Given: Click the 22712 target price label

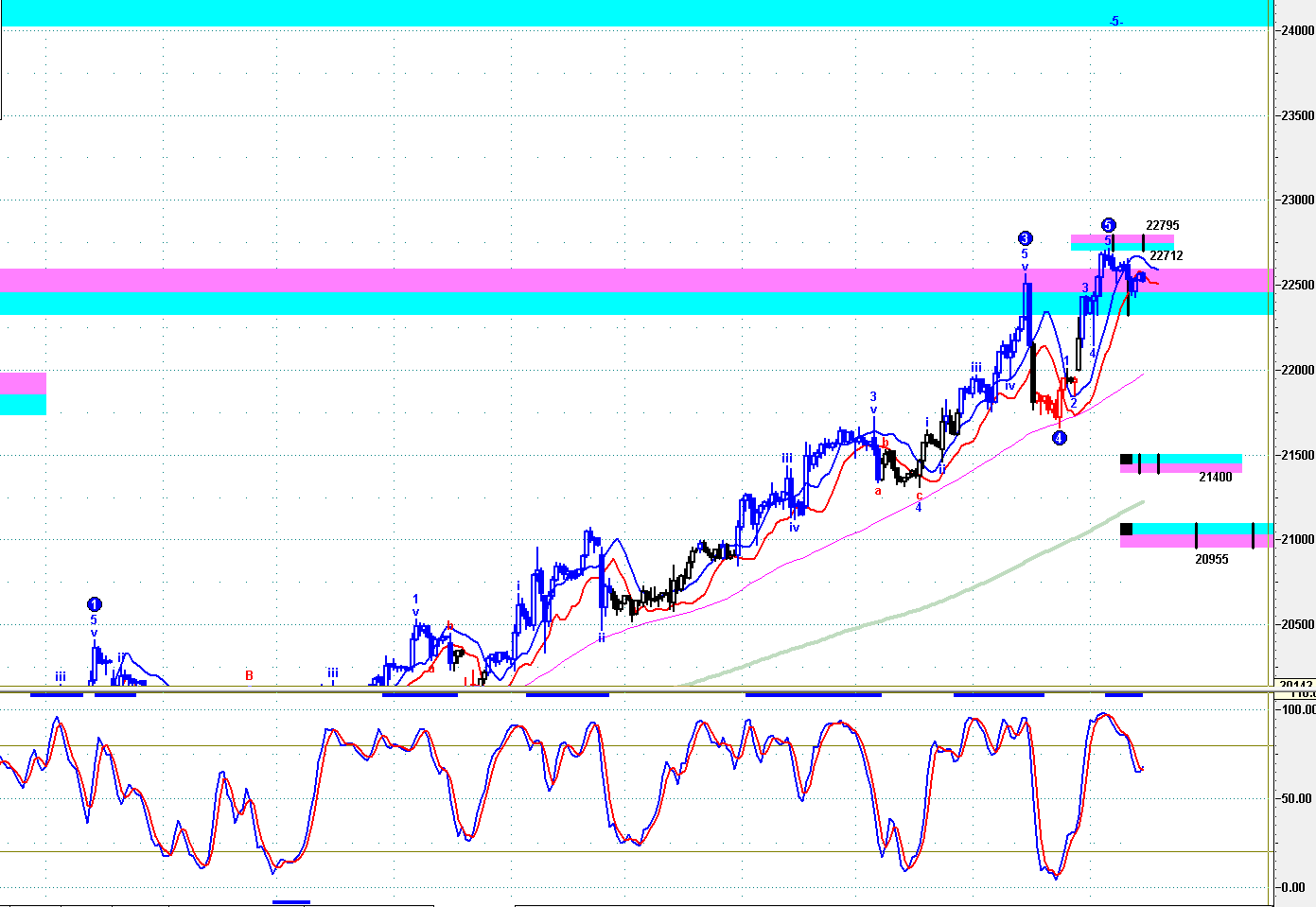Looking at the screenshot, I should [1167, 255].
